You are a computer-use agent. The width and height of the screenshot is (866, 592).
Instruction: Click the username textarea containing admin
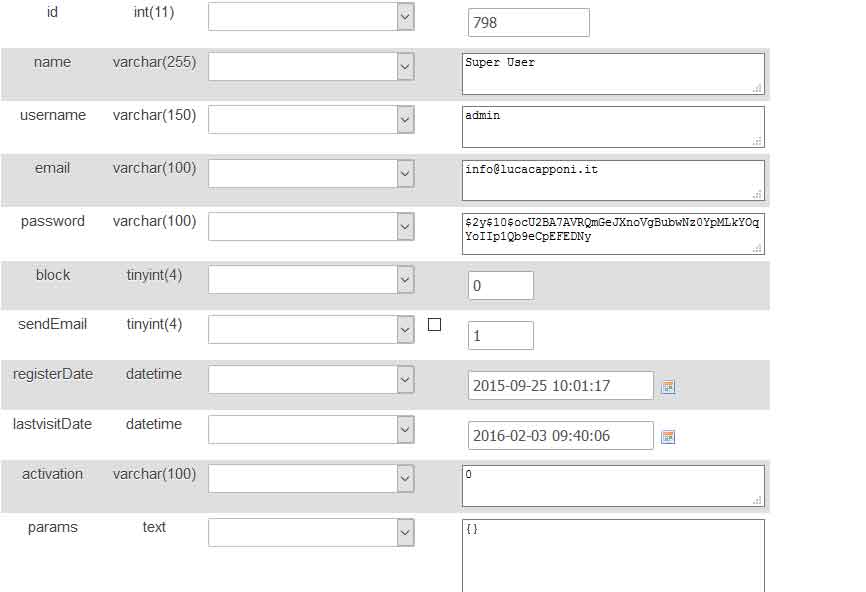pos(613,126)
